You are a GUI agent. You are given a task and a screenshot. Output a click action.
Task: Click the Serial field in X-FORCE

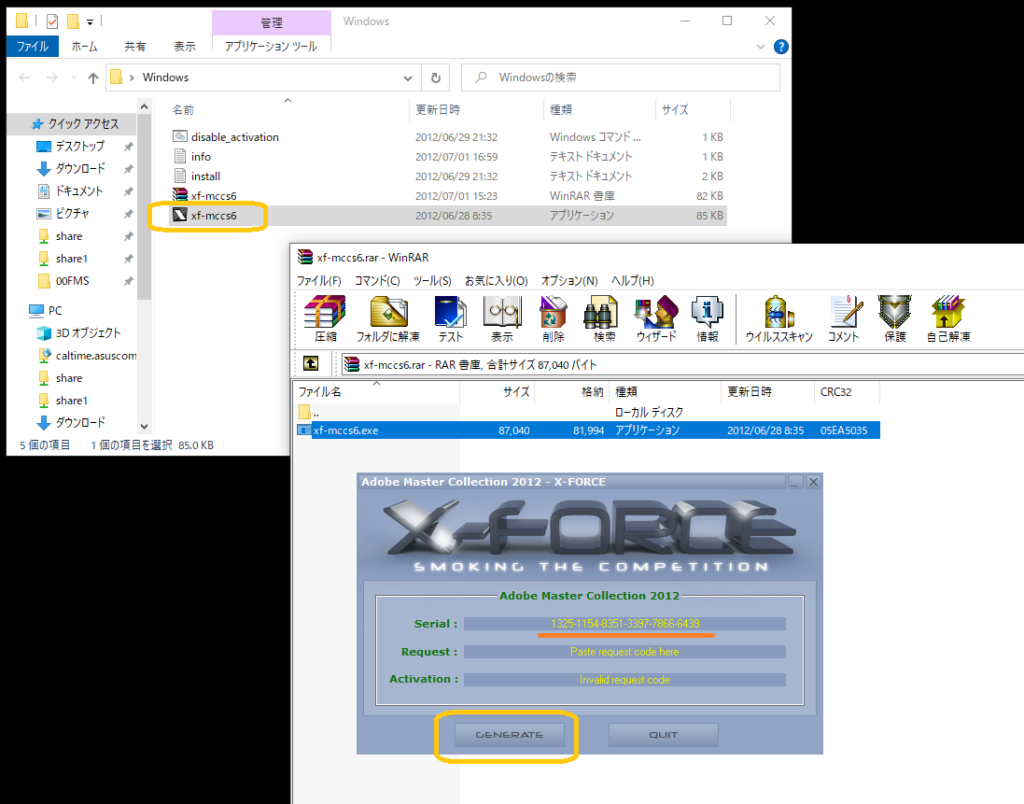pyautogui.click(x=625, y=624)
